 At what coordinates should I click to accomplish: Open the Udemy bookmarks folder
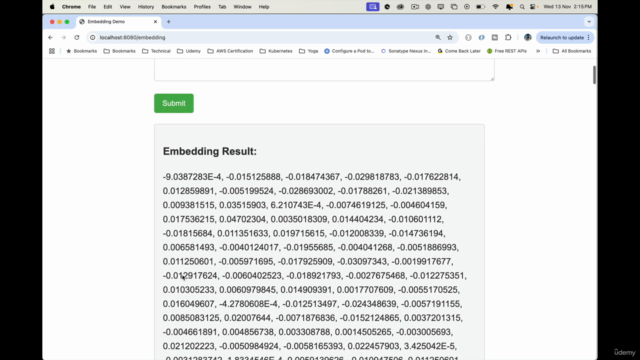(x=189, y=51)
